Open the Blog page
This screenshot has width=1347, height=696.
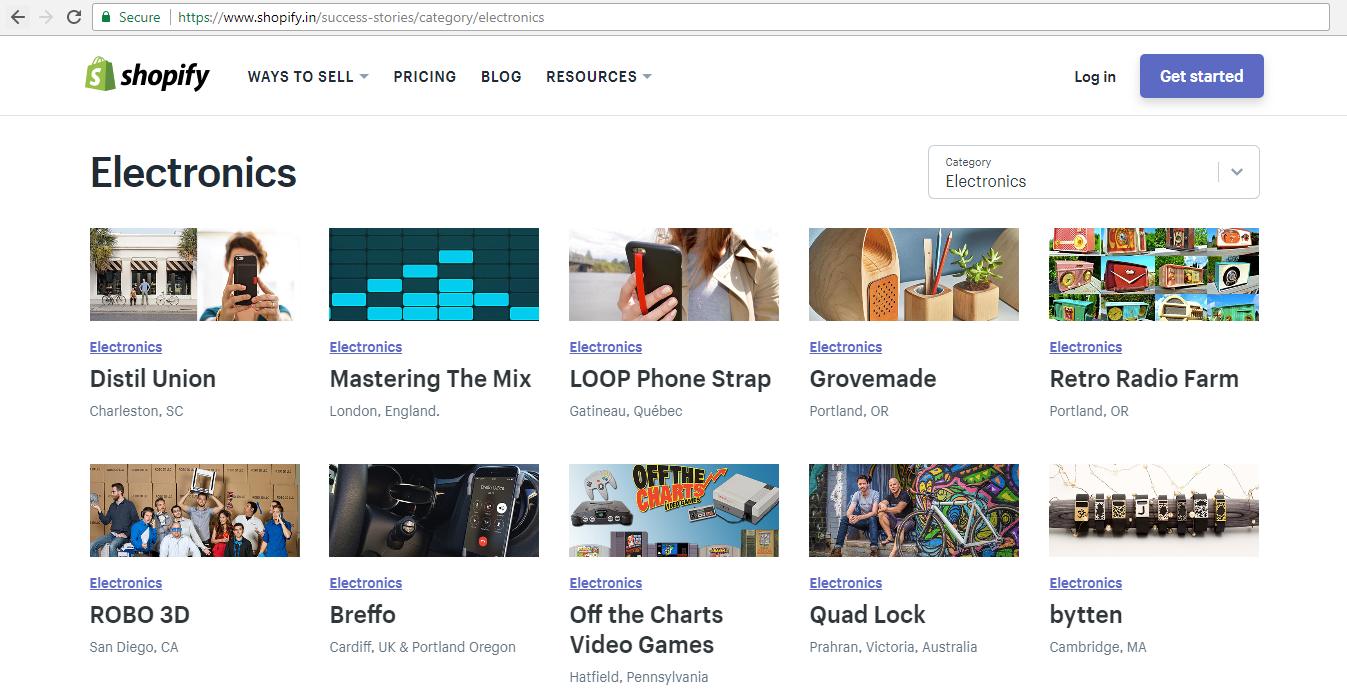(501, 76)
